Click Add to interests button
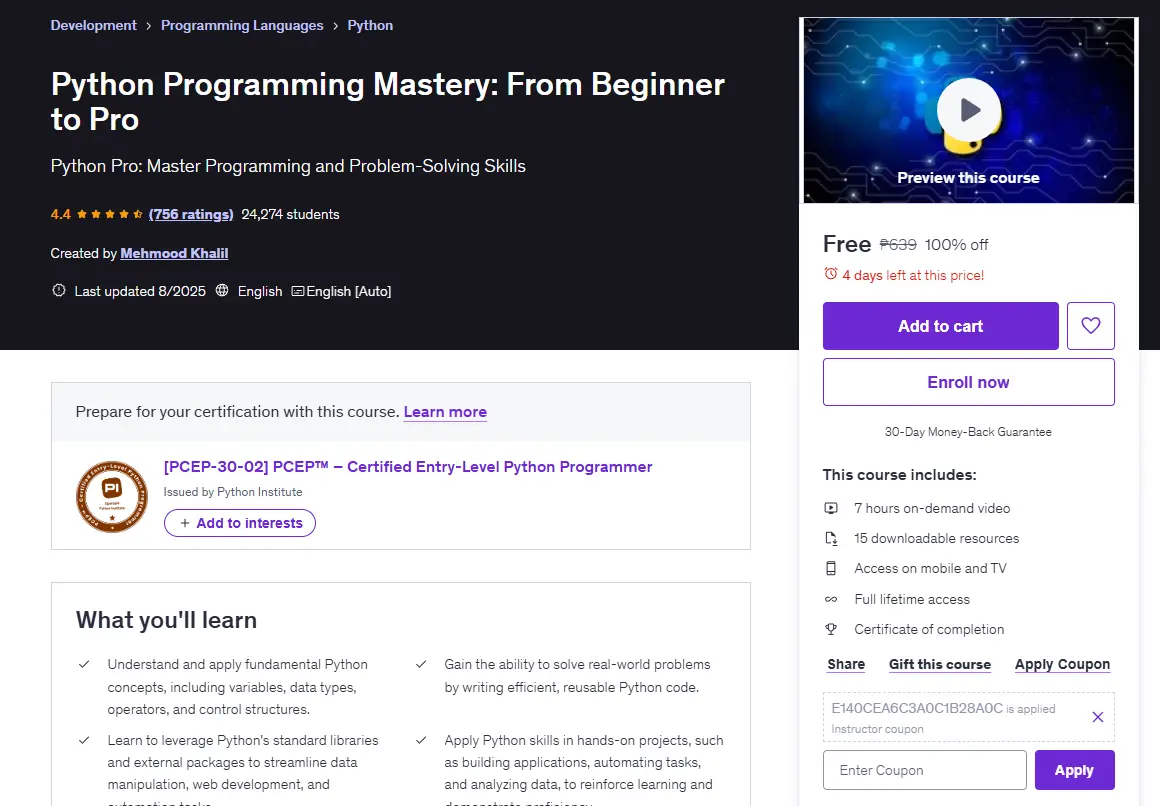Viewport: 1160px width, 806px height. pos(240,523)
